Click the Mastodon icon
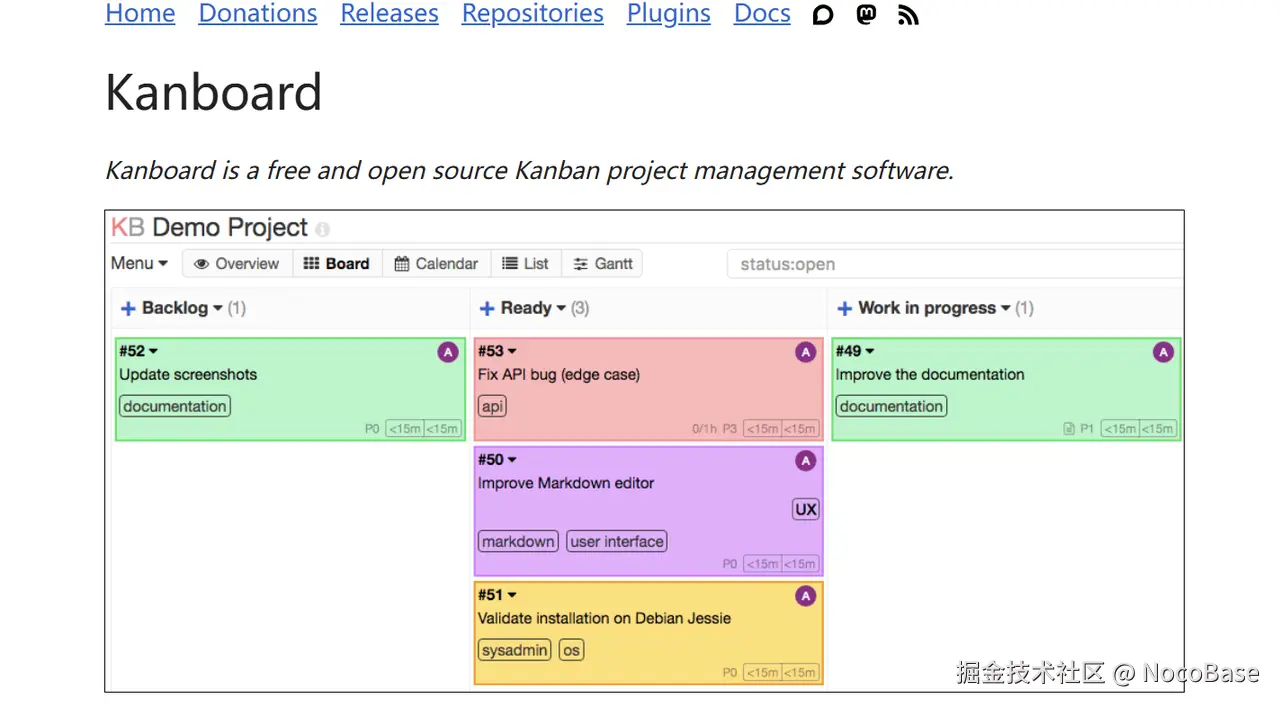1280x707 pixels. point(866,15)
